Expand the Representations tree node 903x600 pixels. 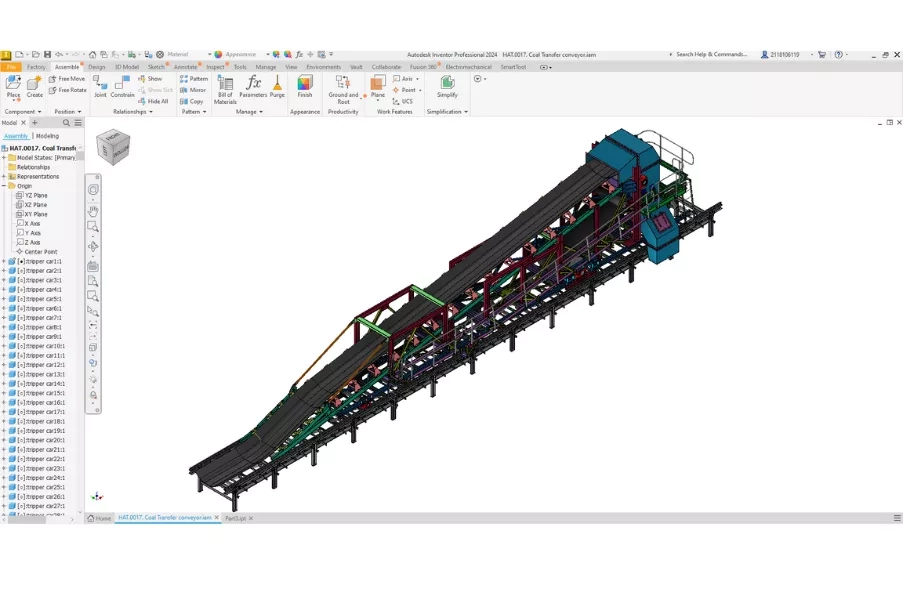[x=4, y=177]
